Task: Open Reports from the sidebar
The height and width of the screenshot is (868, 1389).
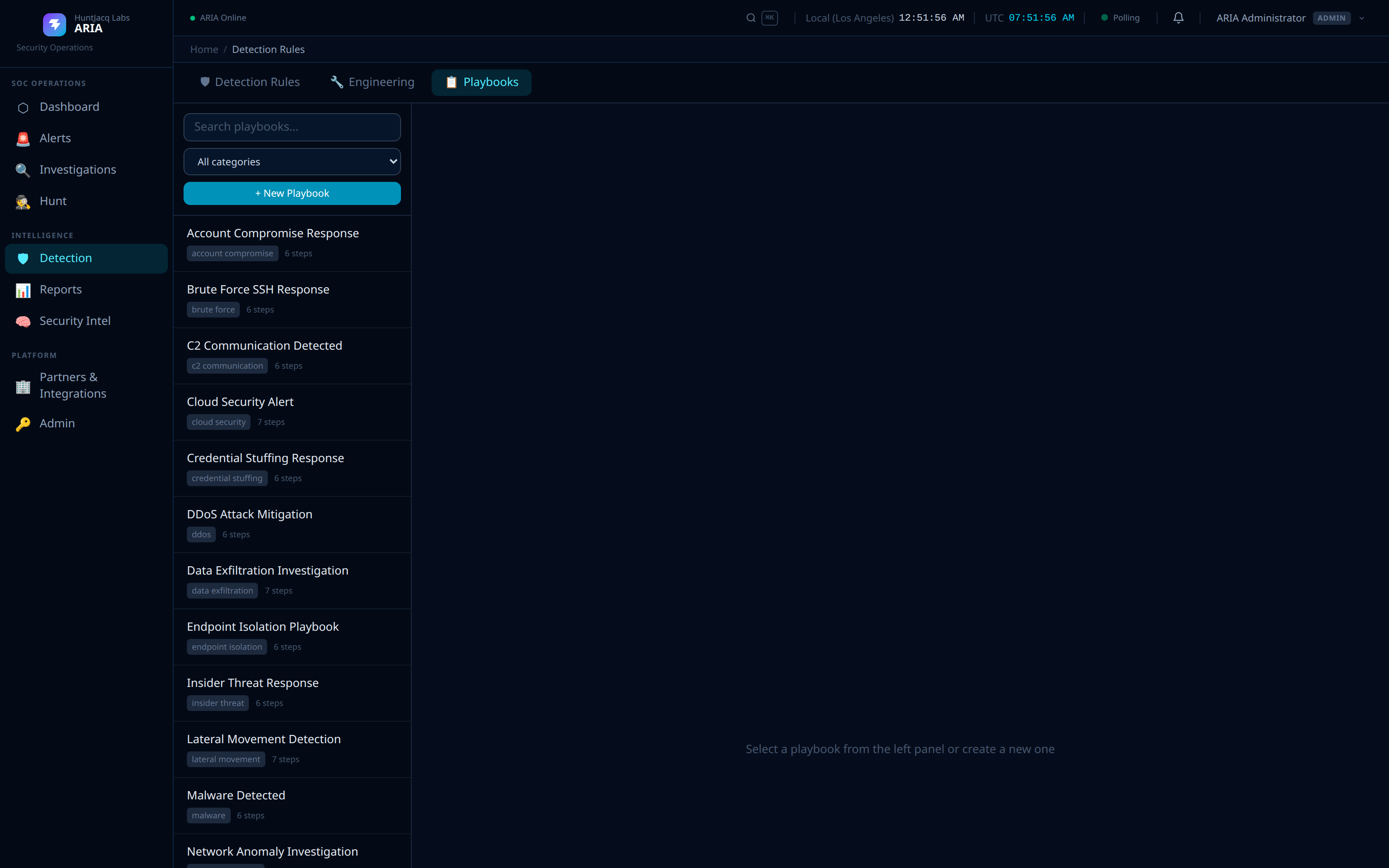Action: pos(86,290)
